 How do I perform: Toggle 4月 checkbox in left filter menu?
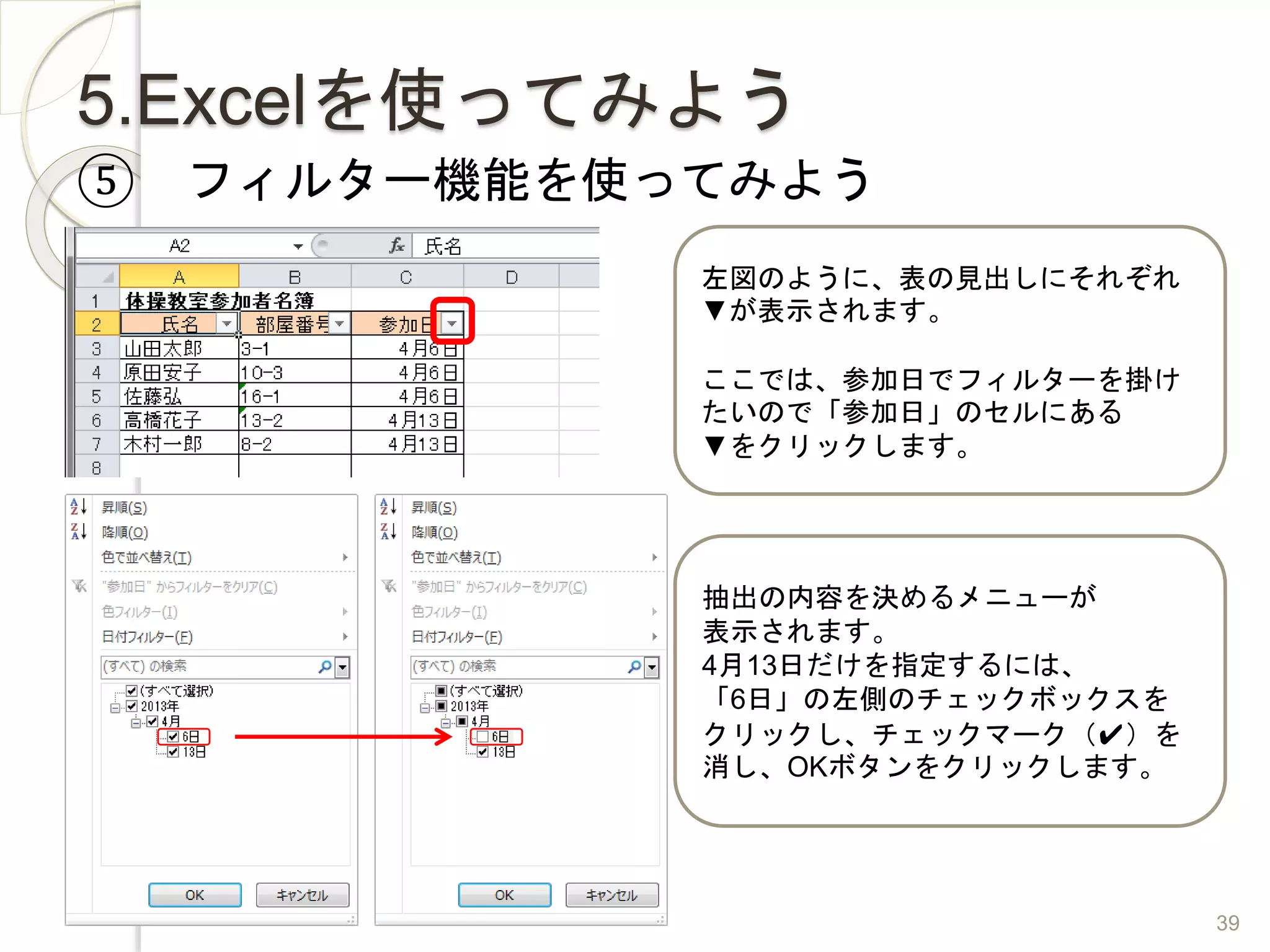153,721
